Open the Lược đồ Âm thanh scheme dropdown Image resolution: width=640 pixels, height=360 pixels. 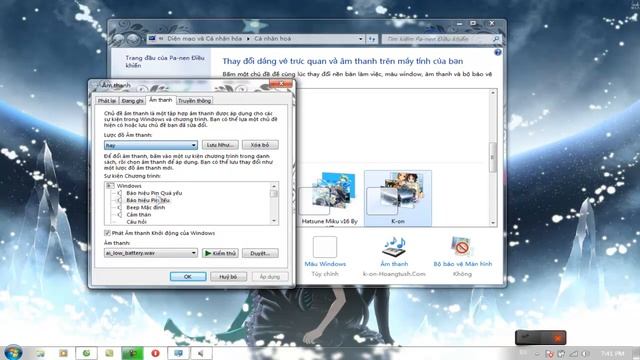(x=151, y=145)
